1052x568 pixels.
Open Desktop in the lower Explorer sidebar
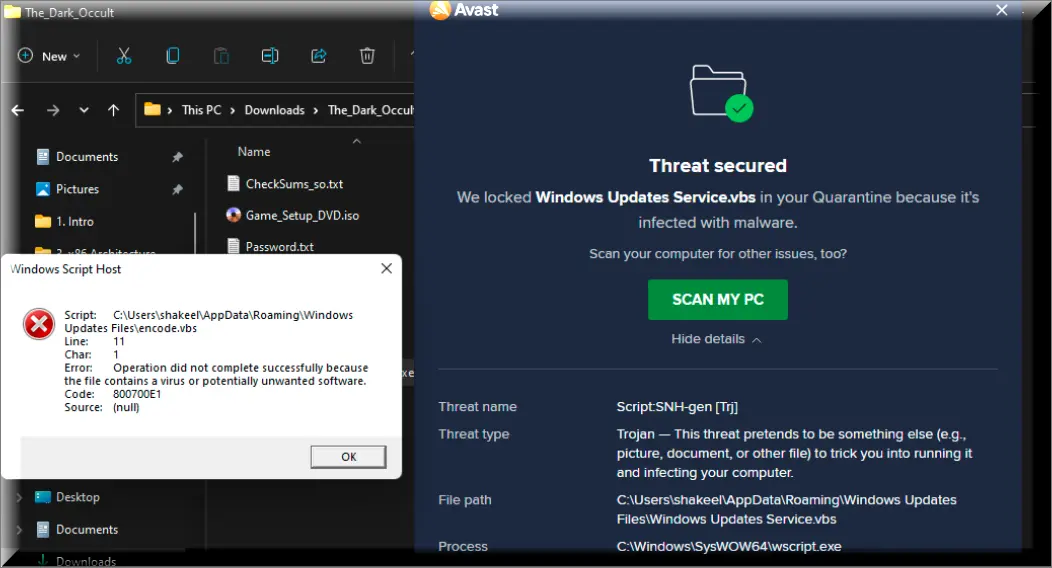pyautogui.click(x=77, y=497)
